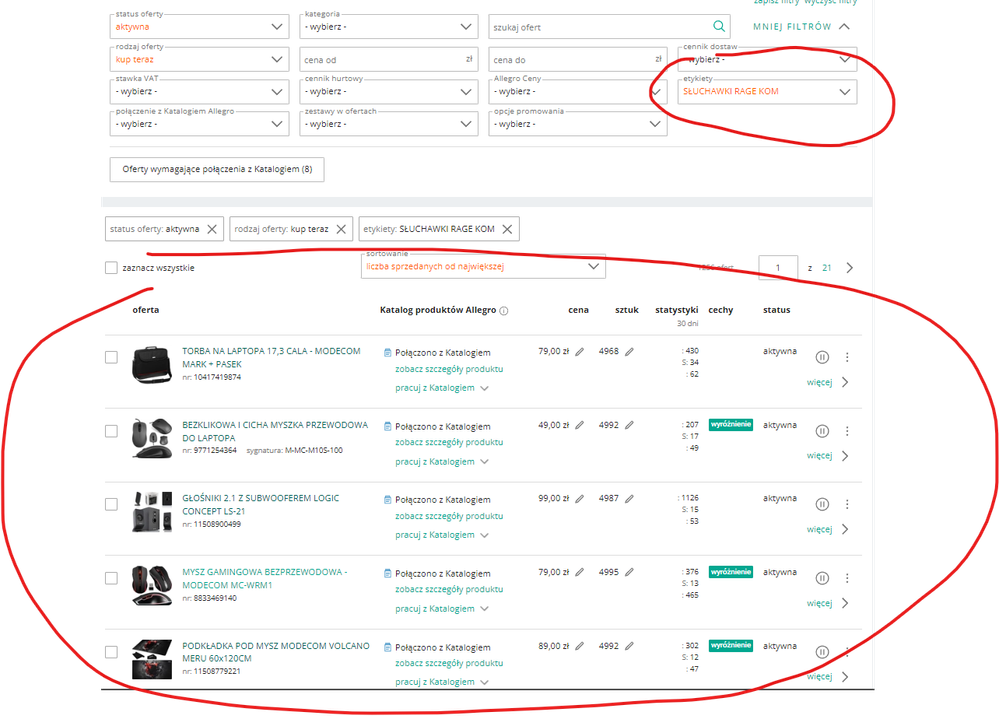Viewport: 999px width, 716px height.
Task: Collapse filters with 'MNIEJ FILTRÓW'
Action: (801, 27)
